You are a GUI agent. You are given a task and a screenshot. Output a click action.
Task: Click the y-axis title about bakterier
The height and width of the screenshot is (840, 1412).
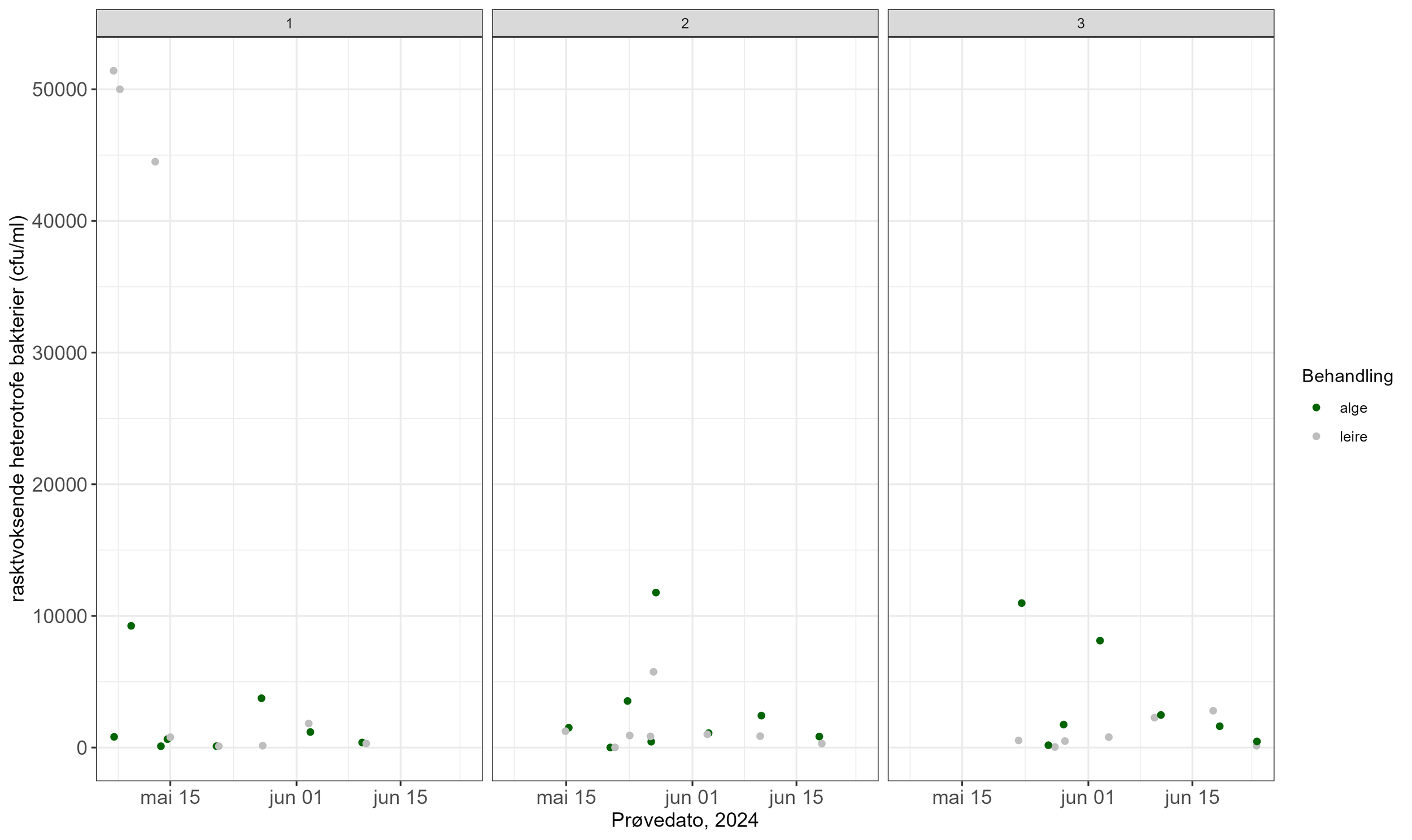click(18, 408)
